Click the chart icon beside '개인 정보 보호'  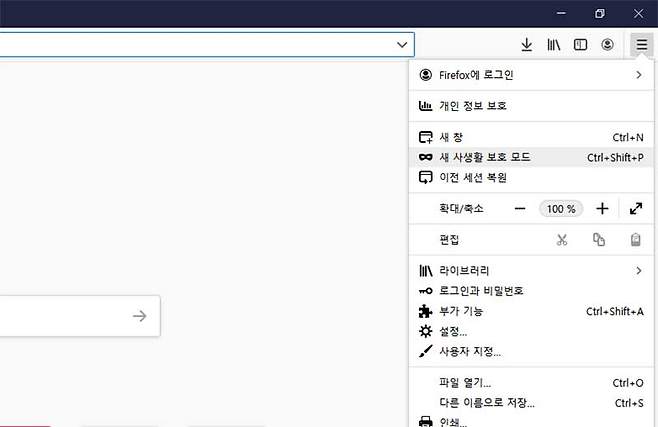[x=426, y=106]
